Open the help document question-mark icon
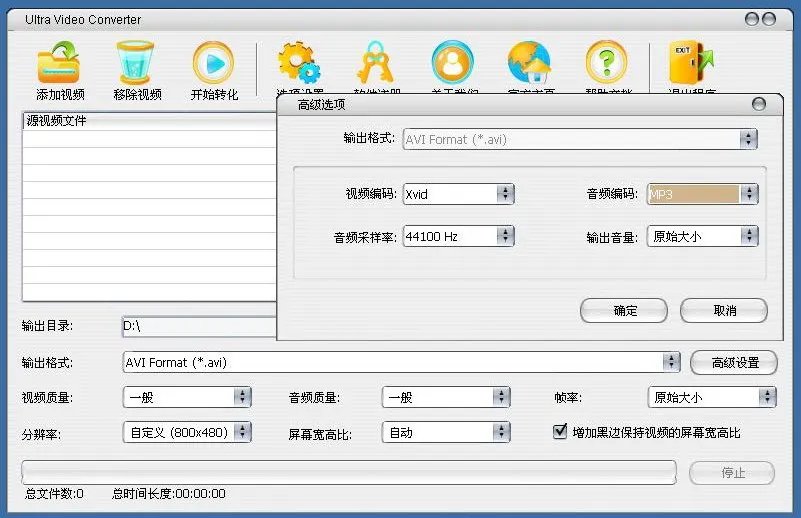This screenshot has height=518, width=801. click(x=607, y=63)
